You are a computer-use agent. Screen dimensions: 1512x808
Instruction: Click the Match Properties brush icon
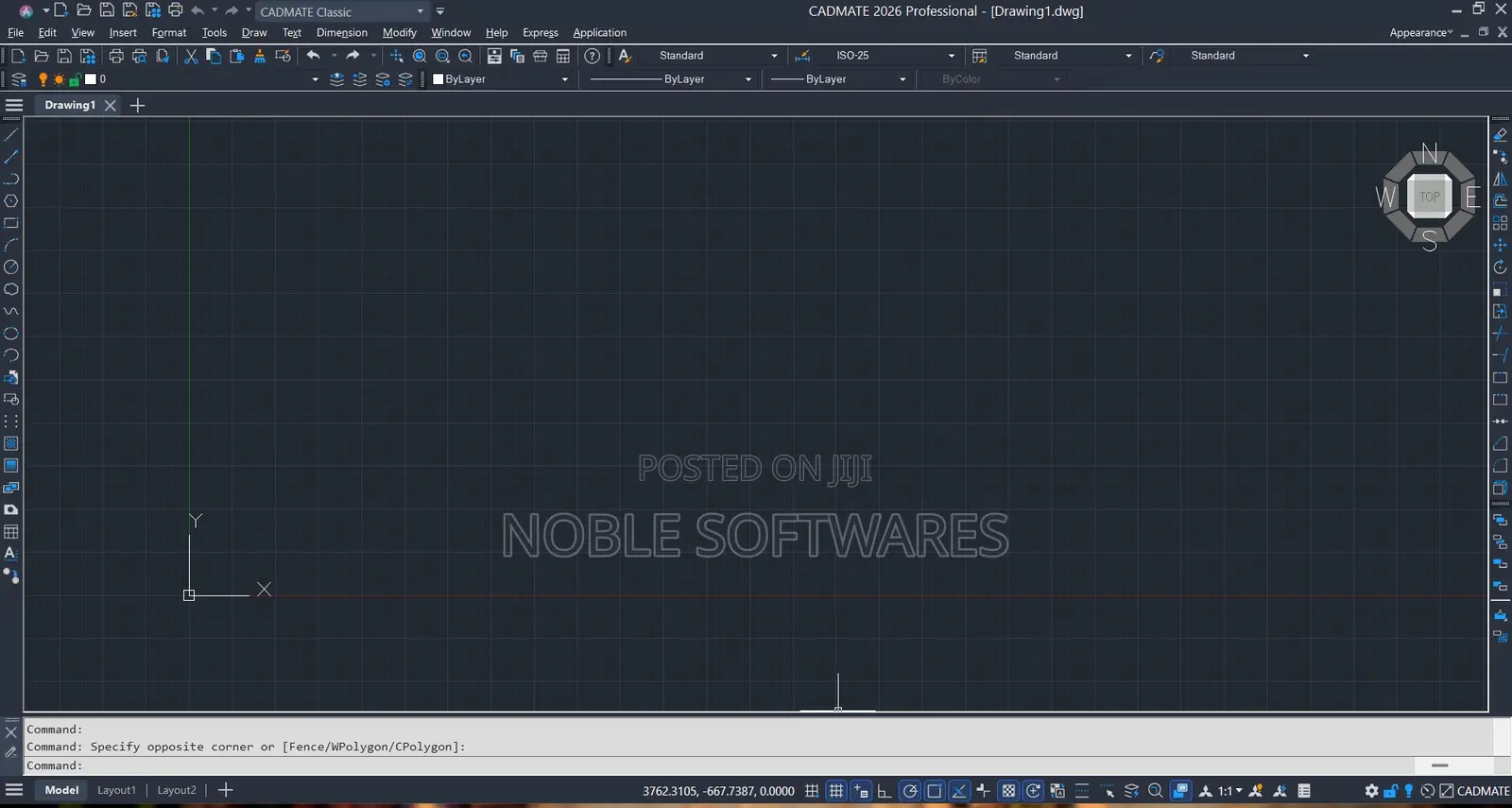tap(260, 56)
